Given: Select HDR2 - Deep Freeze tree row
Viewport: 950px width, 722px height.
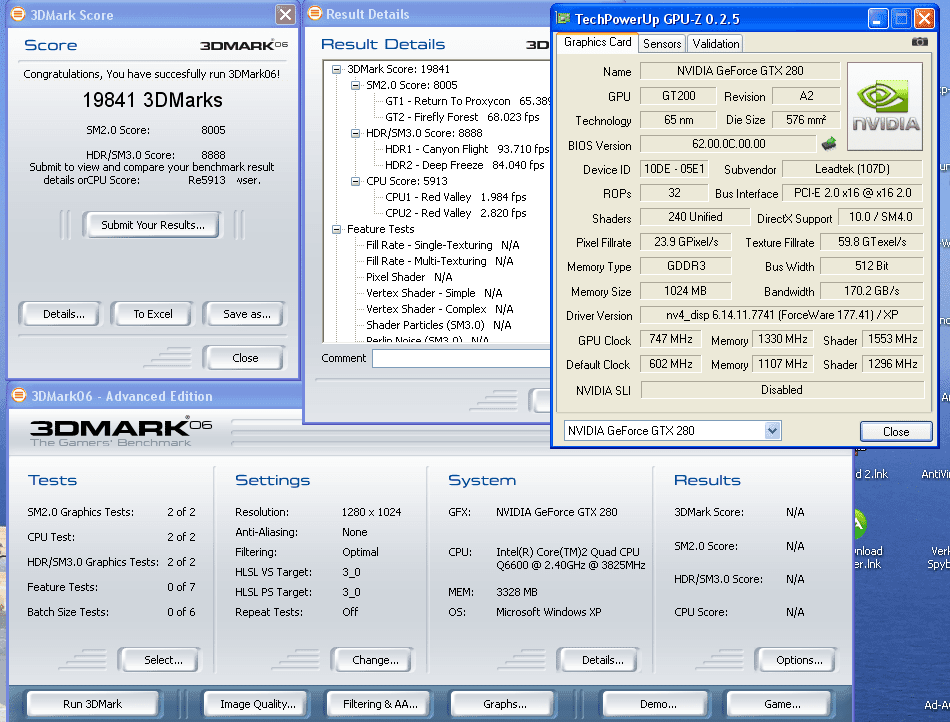Looking at the screenshot, I should click(464, 165).
